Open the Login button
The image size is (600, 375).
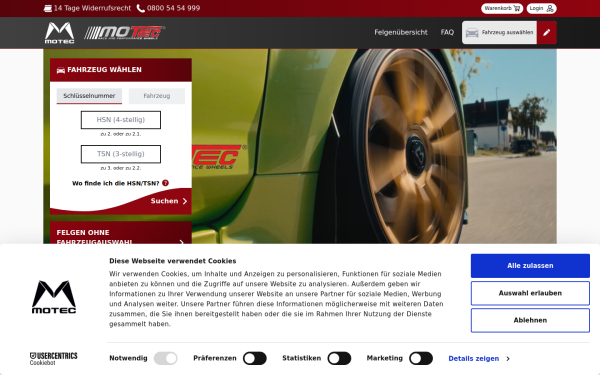(x=541, y=8)
